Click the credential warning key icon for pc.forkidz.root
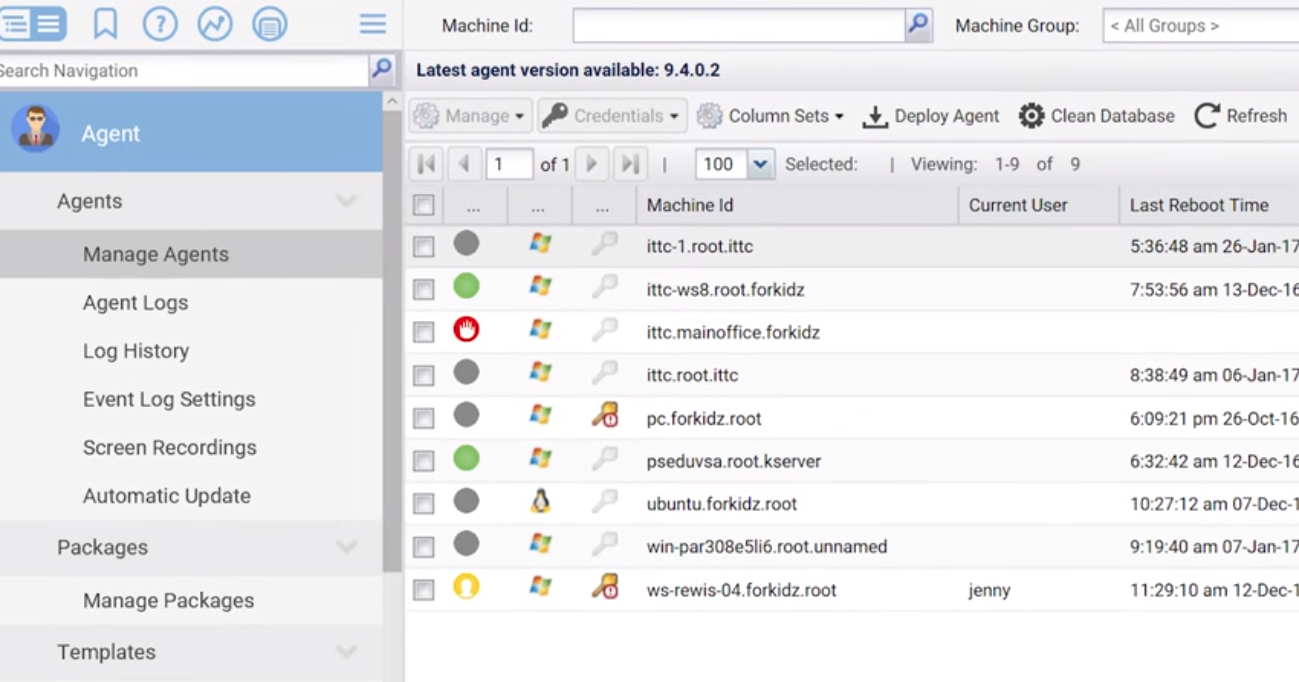The height and width of the screenshot is (682, 1299). point(605,415)
